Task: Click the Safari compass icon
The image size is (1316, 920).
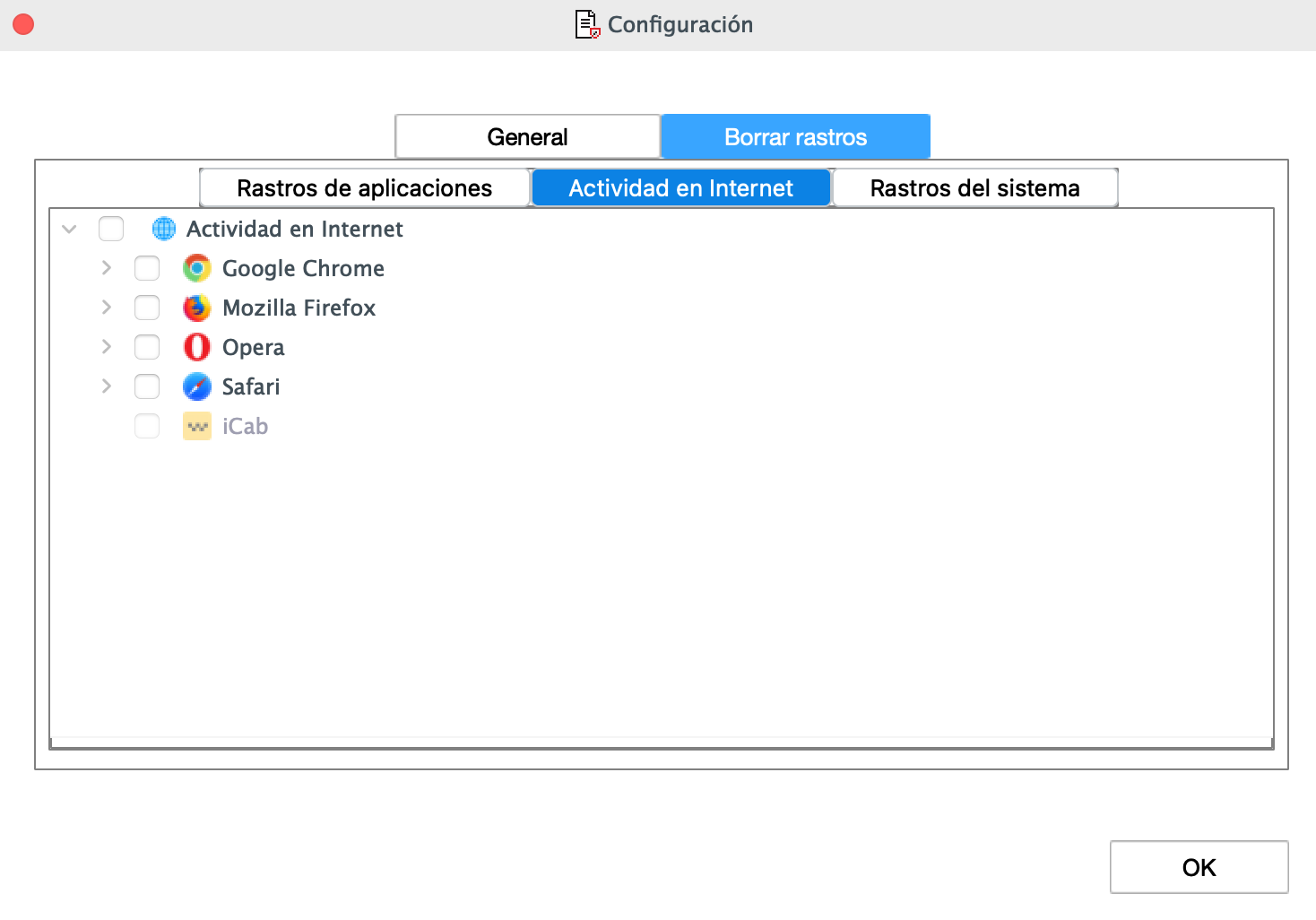Action: coord(197,386)
